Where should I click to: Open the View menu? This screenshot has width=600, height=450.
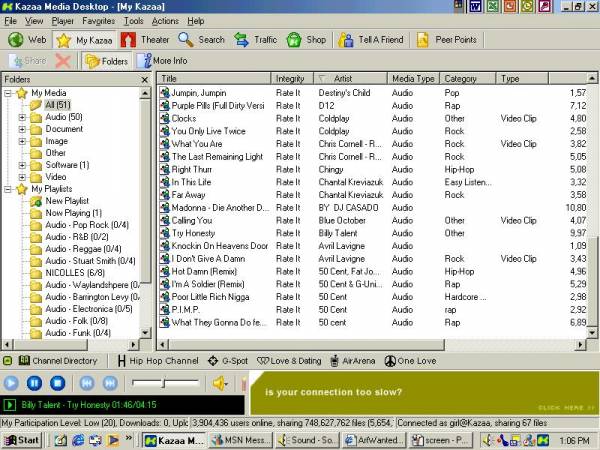34,21
